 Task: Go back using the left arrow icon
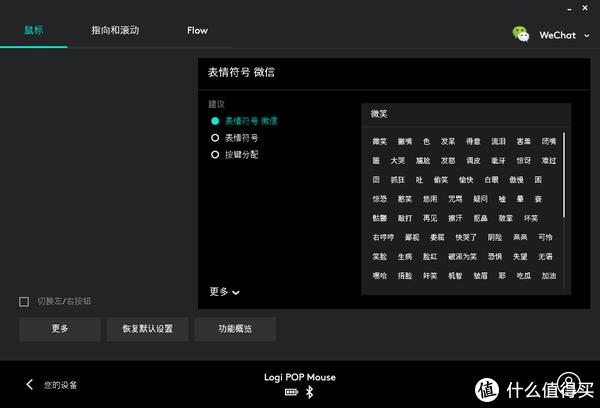(29, 385)
